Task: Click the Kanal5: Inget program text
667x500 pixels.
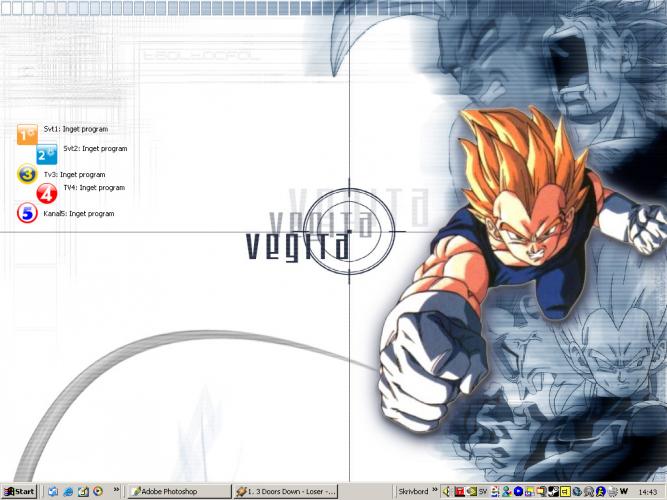Action: (x=78, y=214)
